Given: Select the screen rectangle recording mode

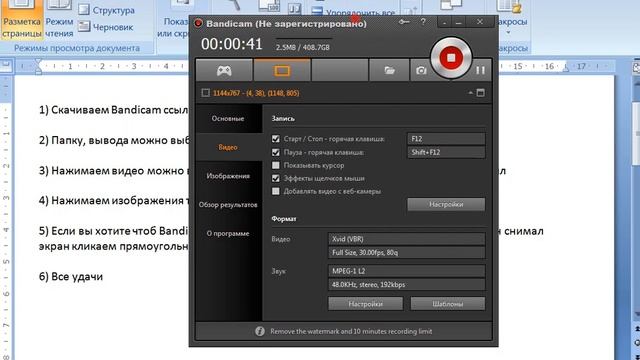Looking at the screenshot, I should [282, 71].
